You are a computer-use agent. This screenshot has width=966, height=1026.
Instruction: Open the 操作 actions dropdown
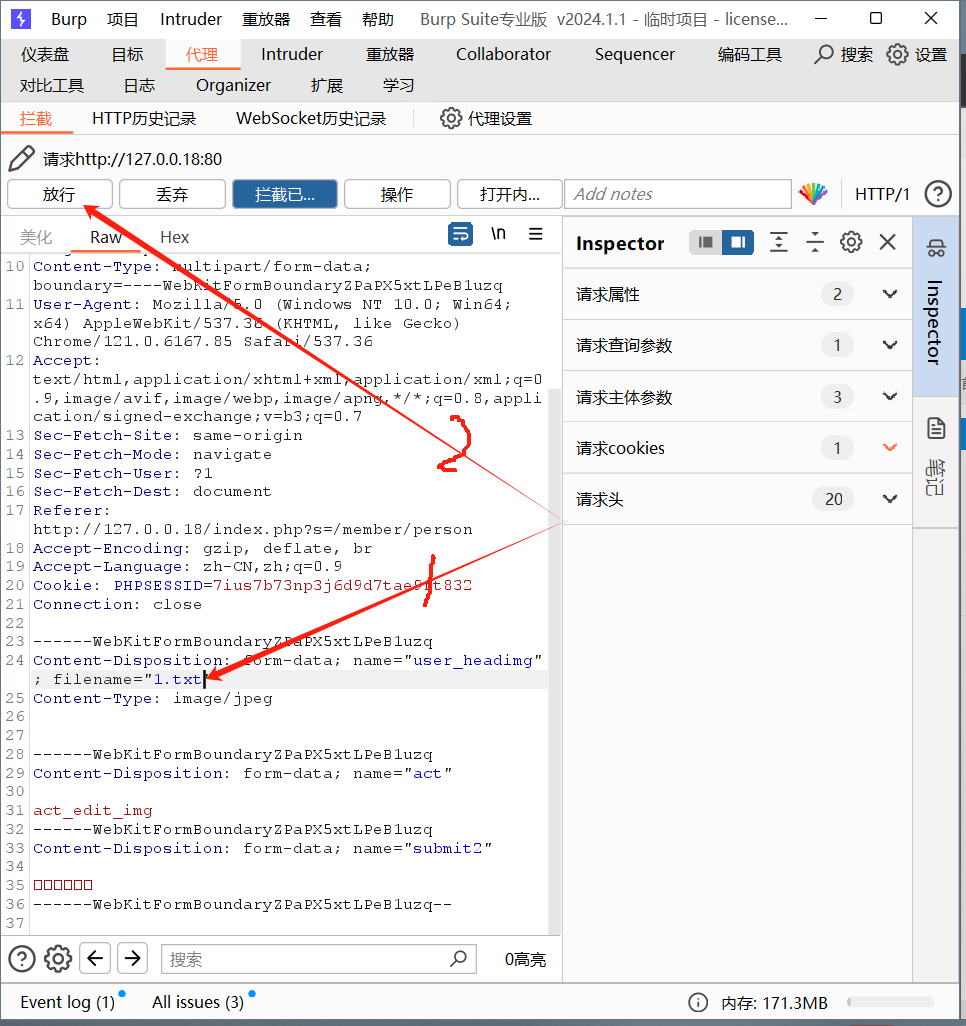[397, 194]
